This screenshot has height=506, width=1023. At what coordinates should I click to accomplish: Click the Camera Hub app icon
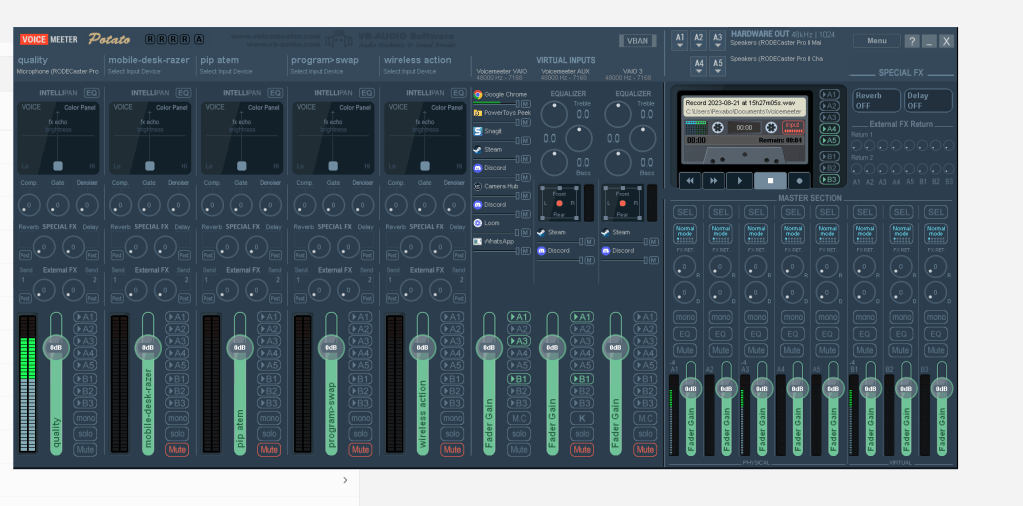tap(478, 186)
